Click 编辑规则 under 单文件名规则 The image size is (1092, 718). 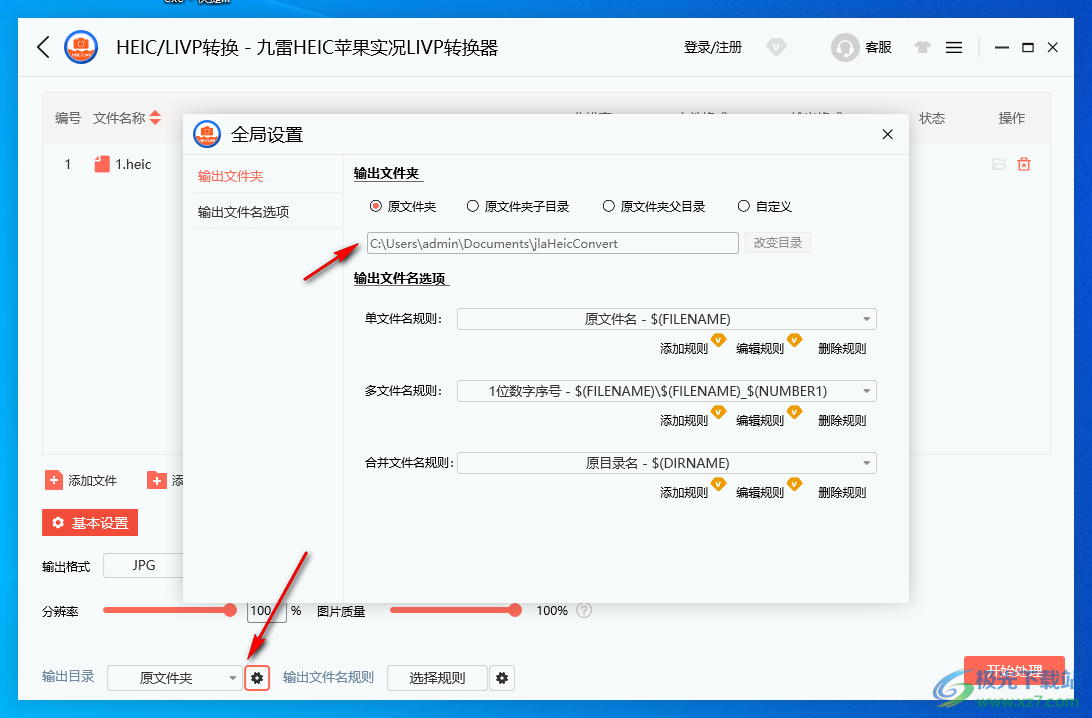pyautogui.click(x=760, y=348)
